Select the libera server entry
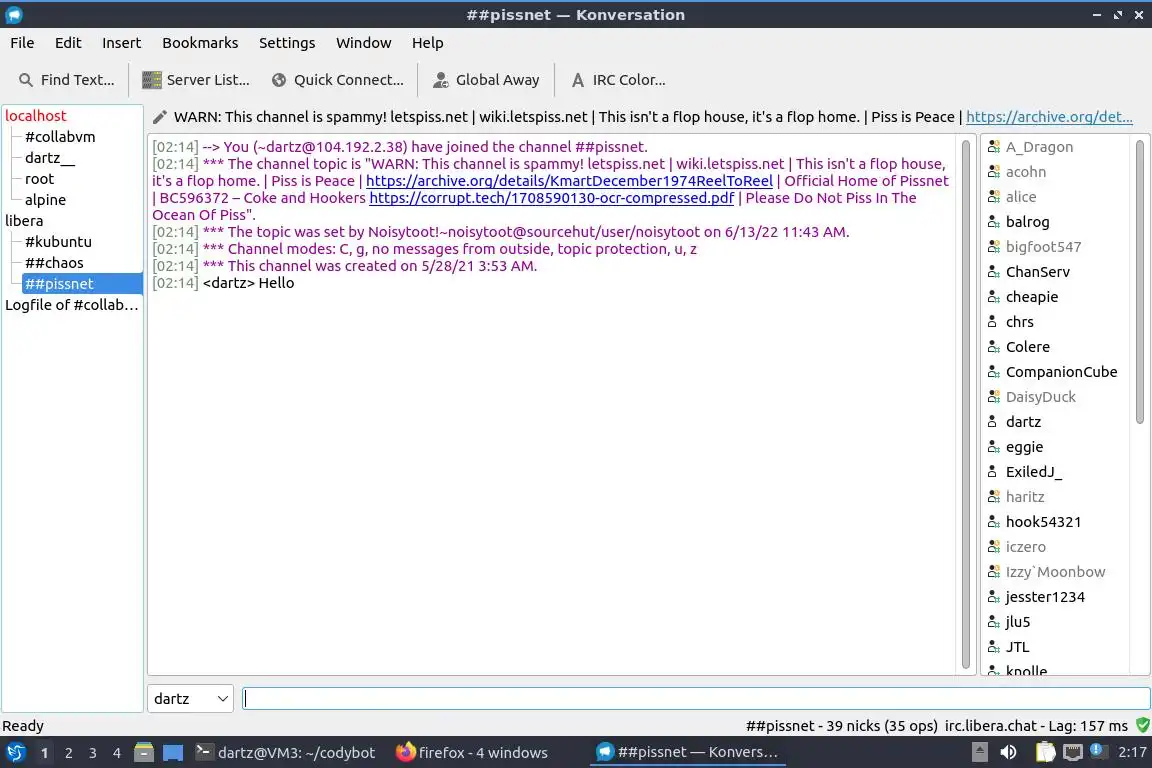This screenshot has height=768, width=1152. [x=24, y=220]
